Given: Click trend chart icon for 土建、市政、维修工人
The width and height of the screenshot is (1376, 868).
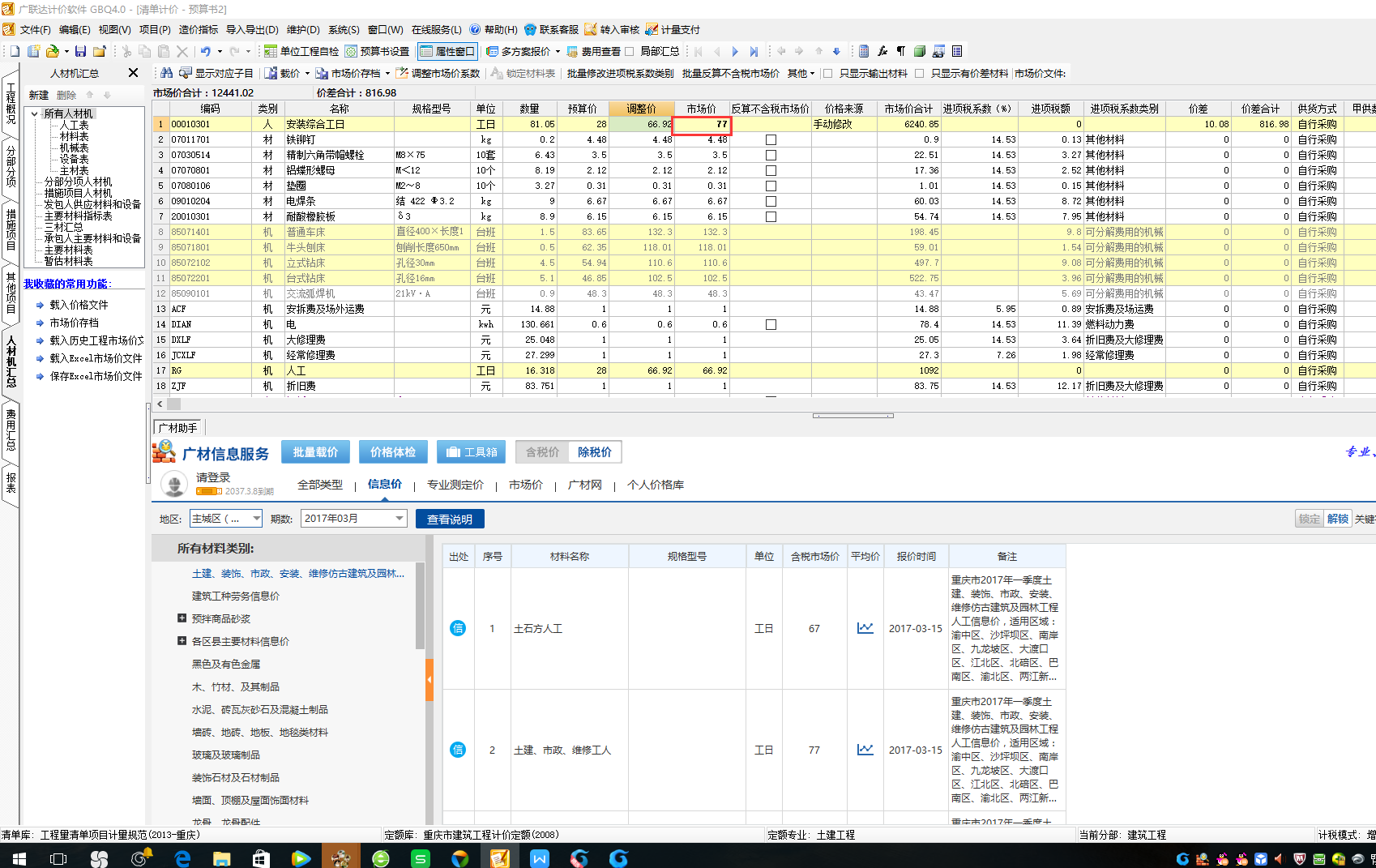Looking at the screenshot, I should click(x=865, y=750).
